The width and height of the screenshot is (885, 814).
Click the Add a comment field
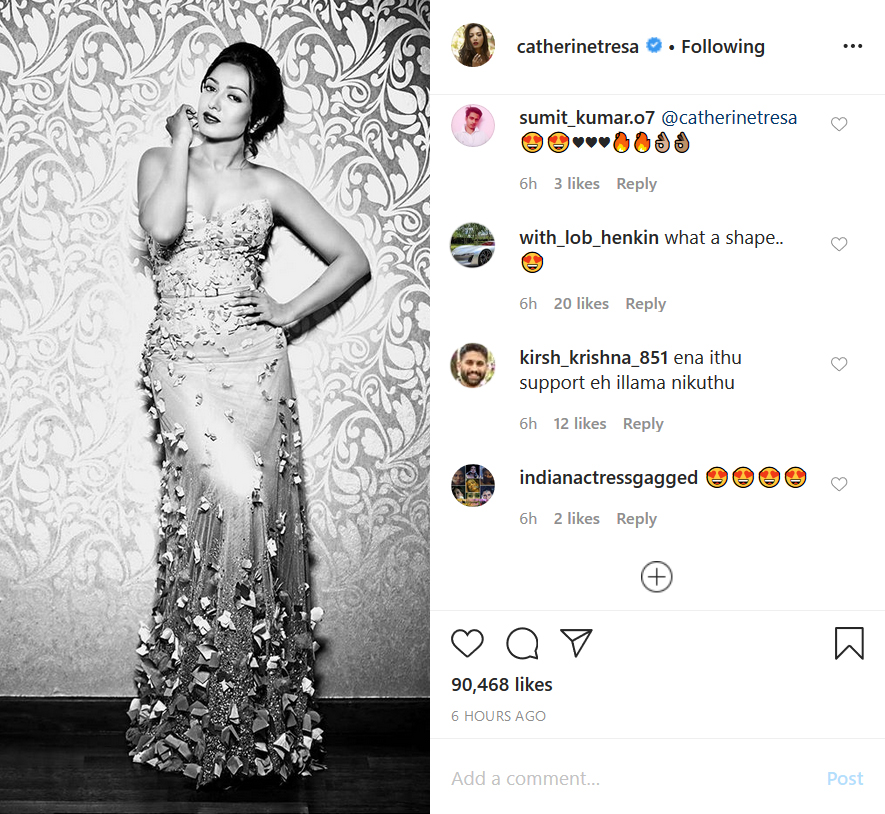pos(620,779)
